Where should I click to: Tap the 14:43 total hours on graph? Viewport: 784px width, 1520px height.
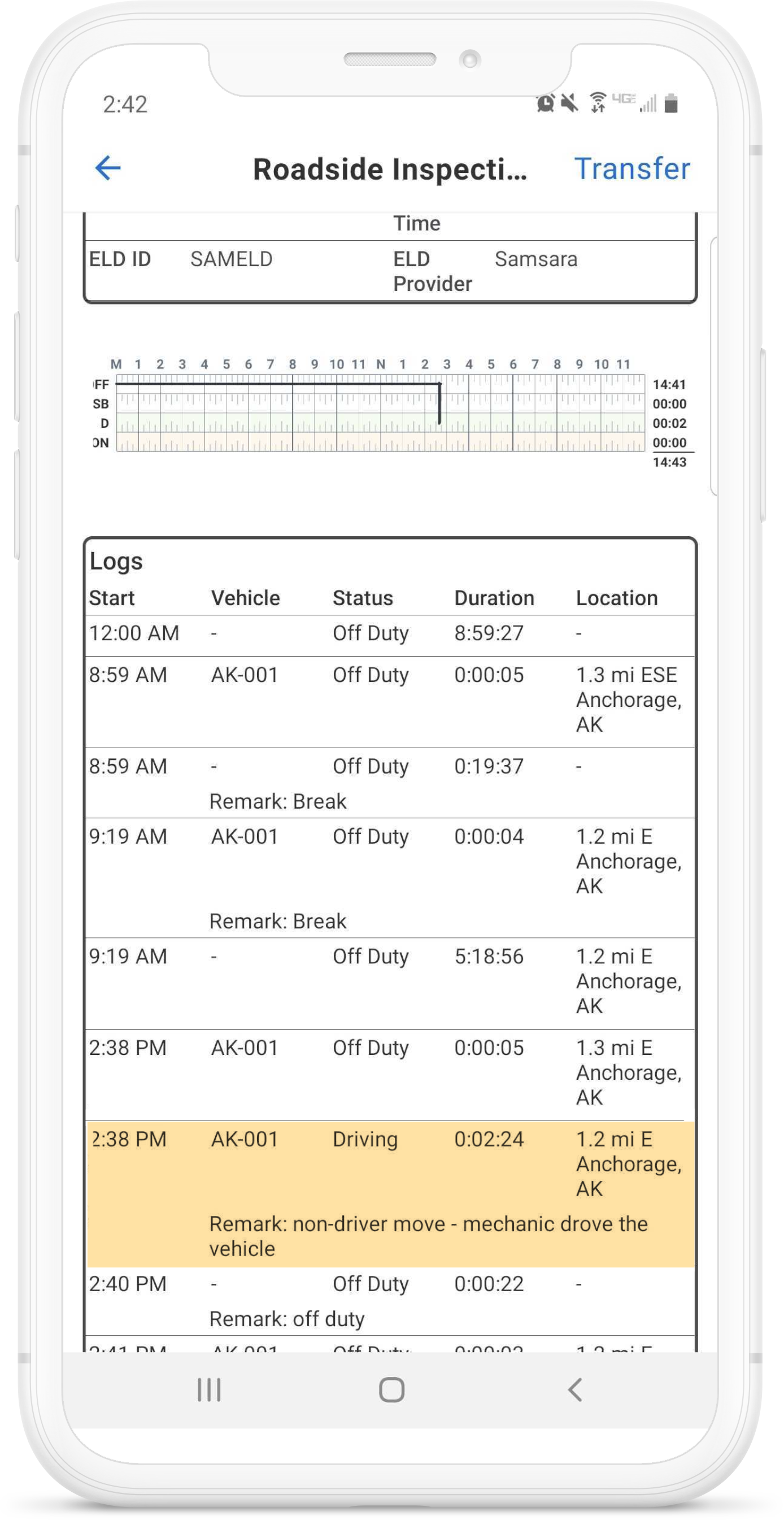click(669, 462)
